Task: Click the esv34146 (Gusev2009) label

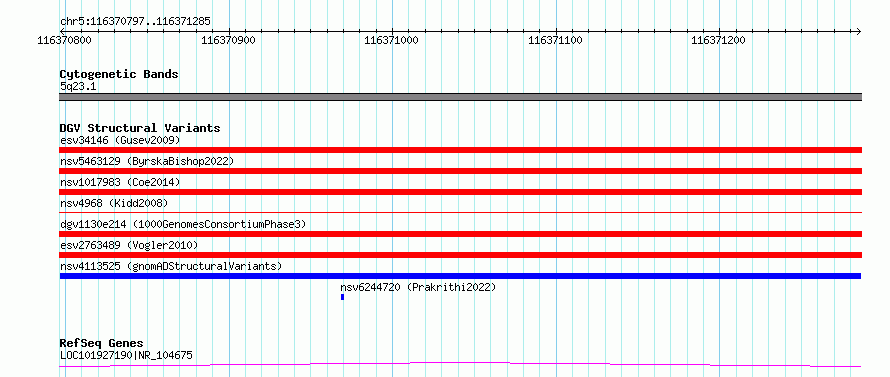Action: coord(120,140)
